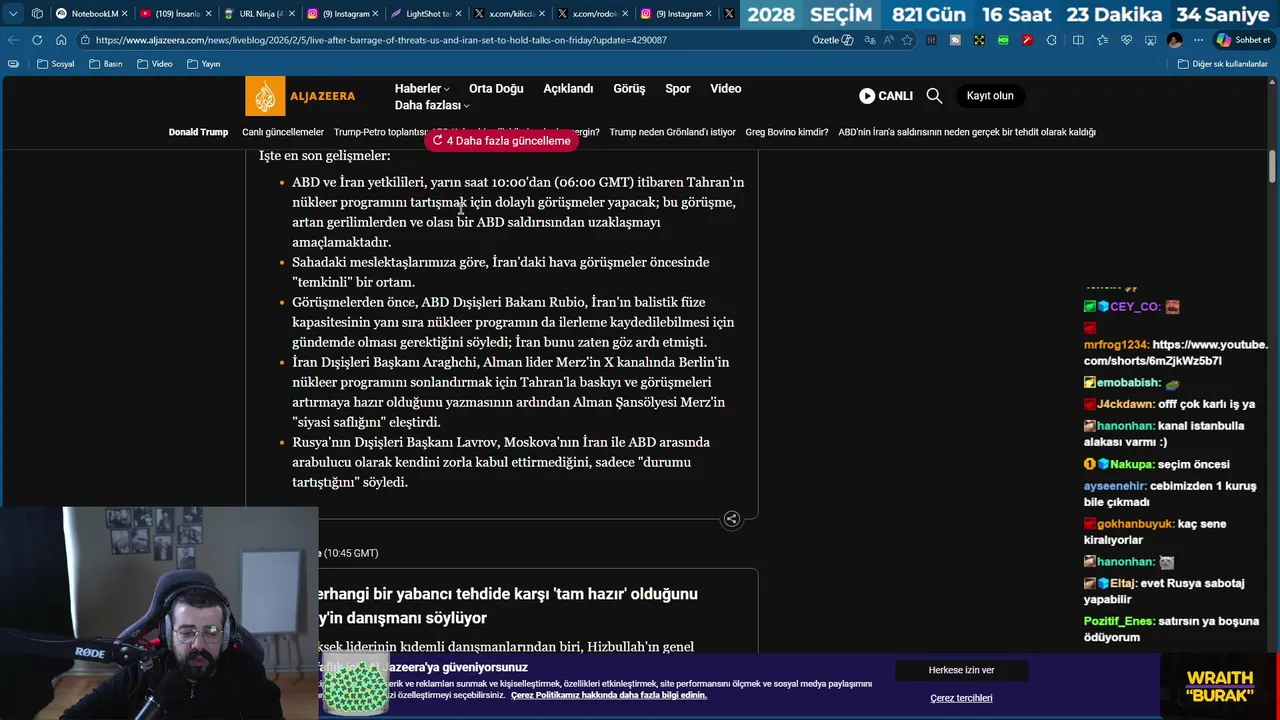Screen dimensions: 1280x720
Task: Open Trump neden Grönland'ı istiyor link
Action: pos(672,132)
